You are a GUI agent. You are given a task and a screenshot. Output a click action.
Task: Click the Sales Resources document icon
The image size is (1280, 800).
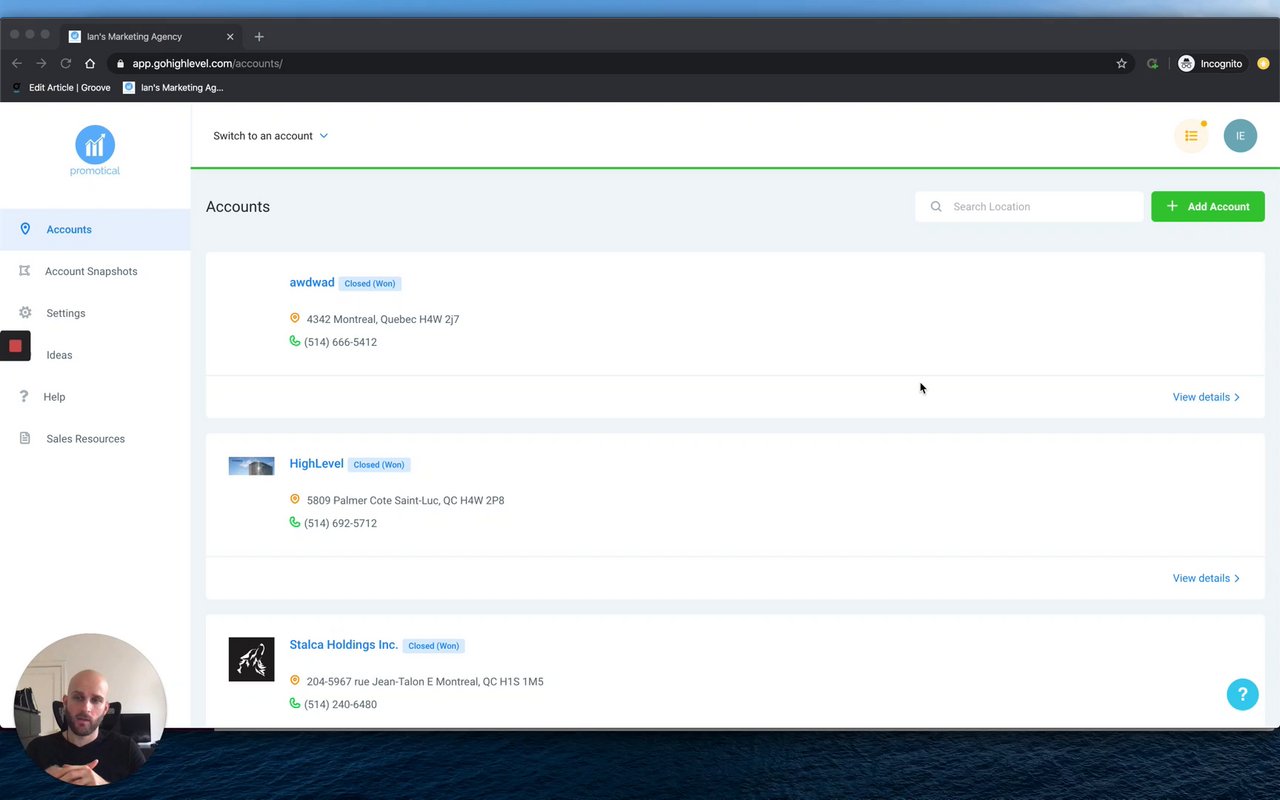(25, 439)
